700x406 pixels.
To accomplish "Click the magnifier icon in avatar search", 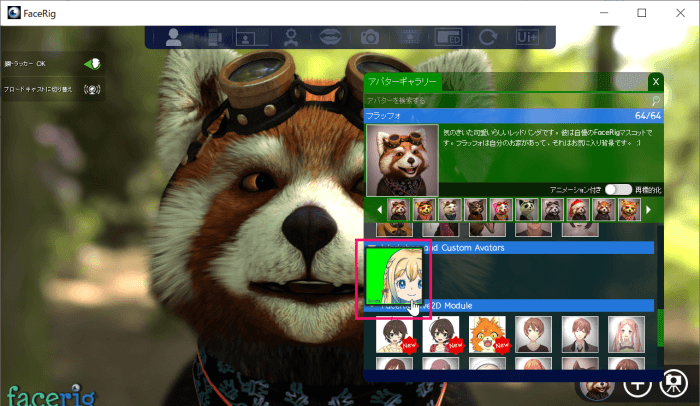I will pos(655,100).
